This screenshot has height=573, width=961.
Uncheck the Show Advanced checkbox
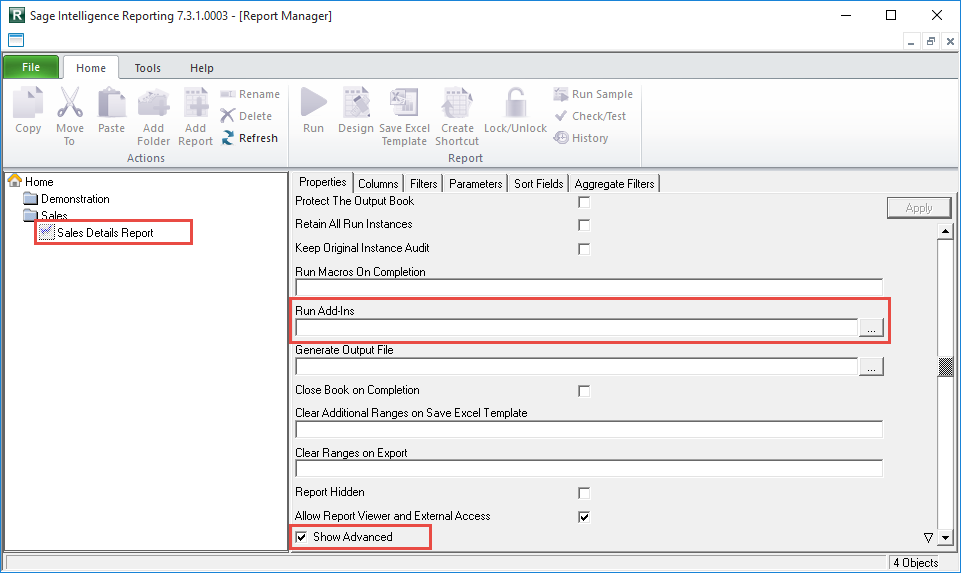301,537
